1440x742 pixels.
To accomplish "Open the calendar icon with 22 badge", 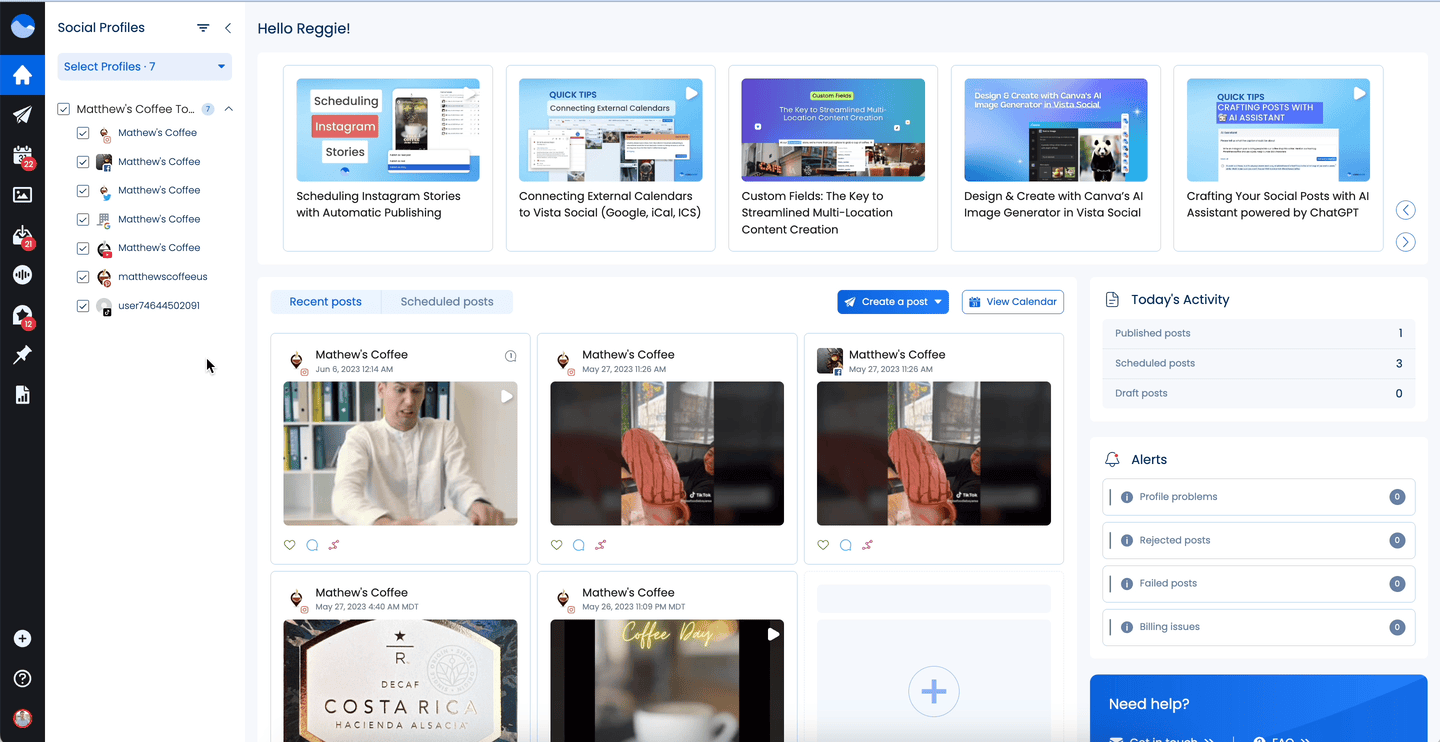I will 22,156.
